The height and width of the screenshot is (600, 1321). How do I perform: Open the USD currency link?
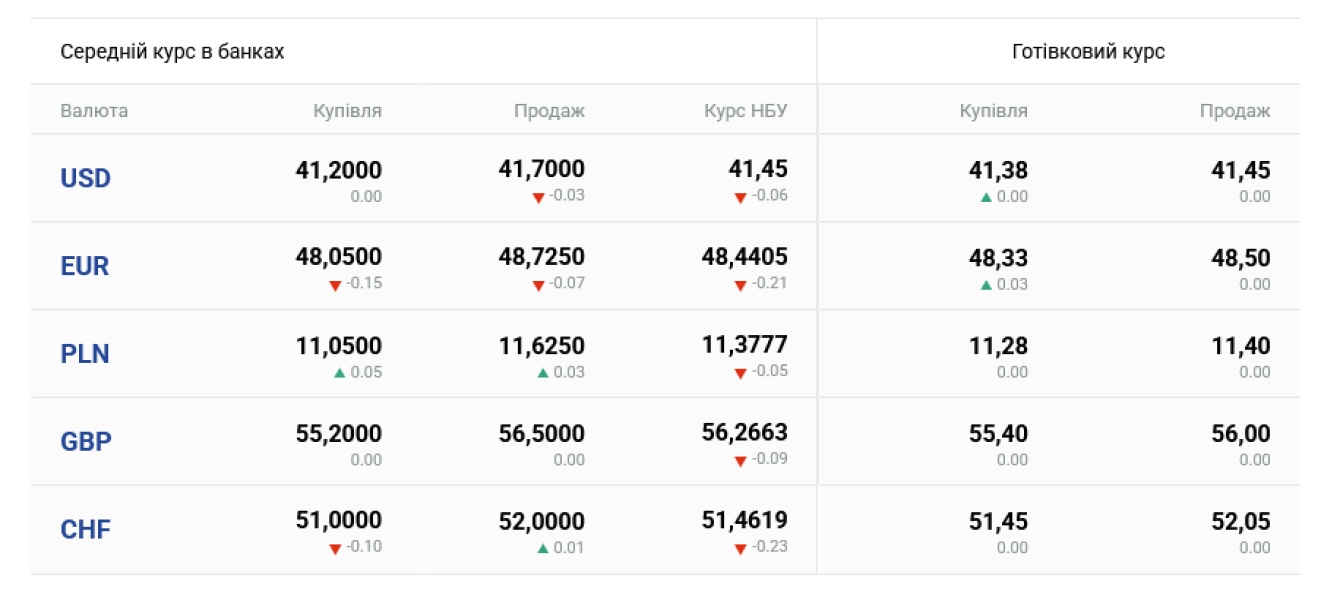(x=85, y=179)
